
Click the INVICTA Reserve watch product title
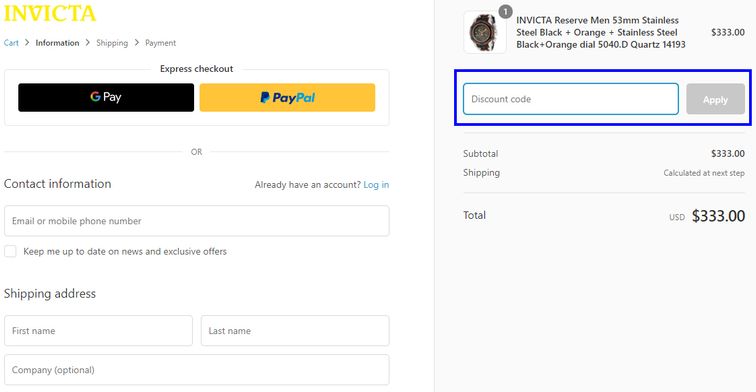pyautogui.click(x=601, y=32)
